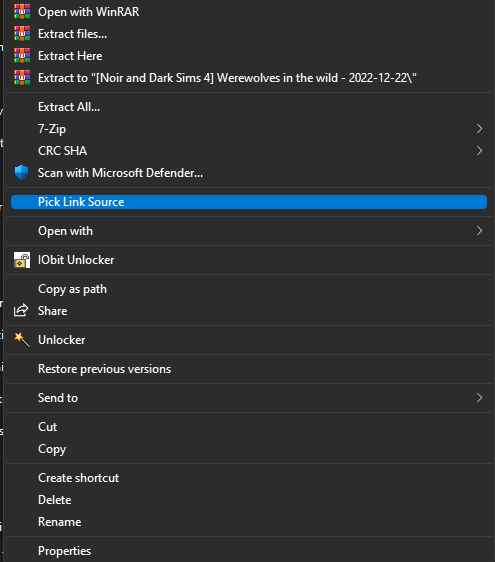Screen dimensions: 495x562
Task: Click the WinRAR icon beside Extract Here
Action: (x=22, y=56)
